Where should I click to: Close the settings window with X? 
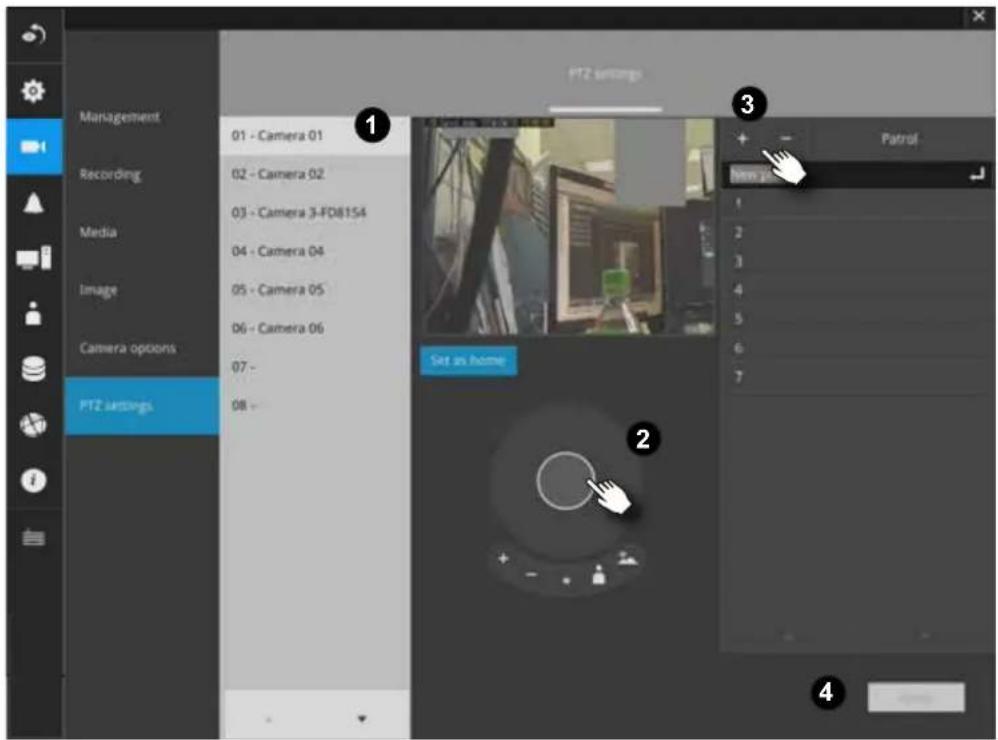point(978,16)
